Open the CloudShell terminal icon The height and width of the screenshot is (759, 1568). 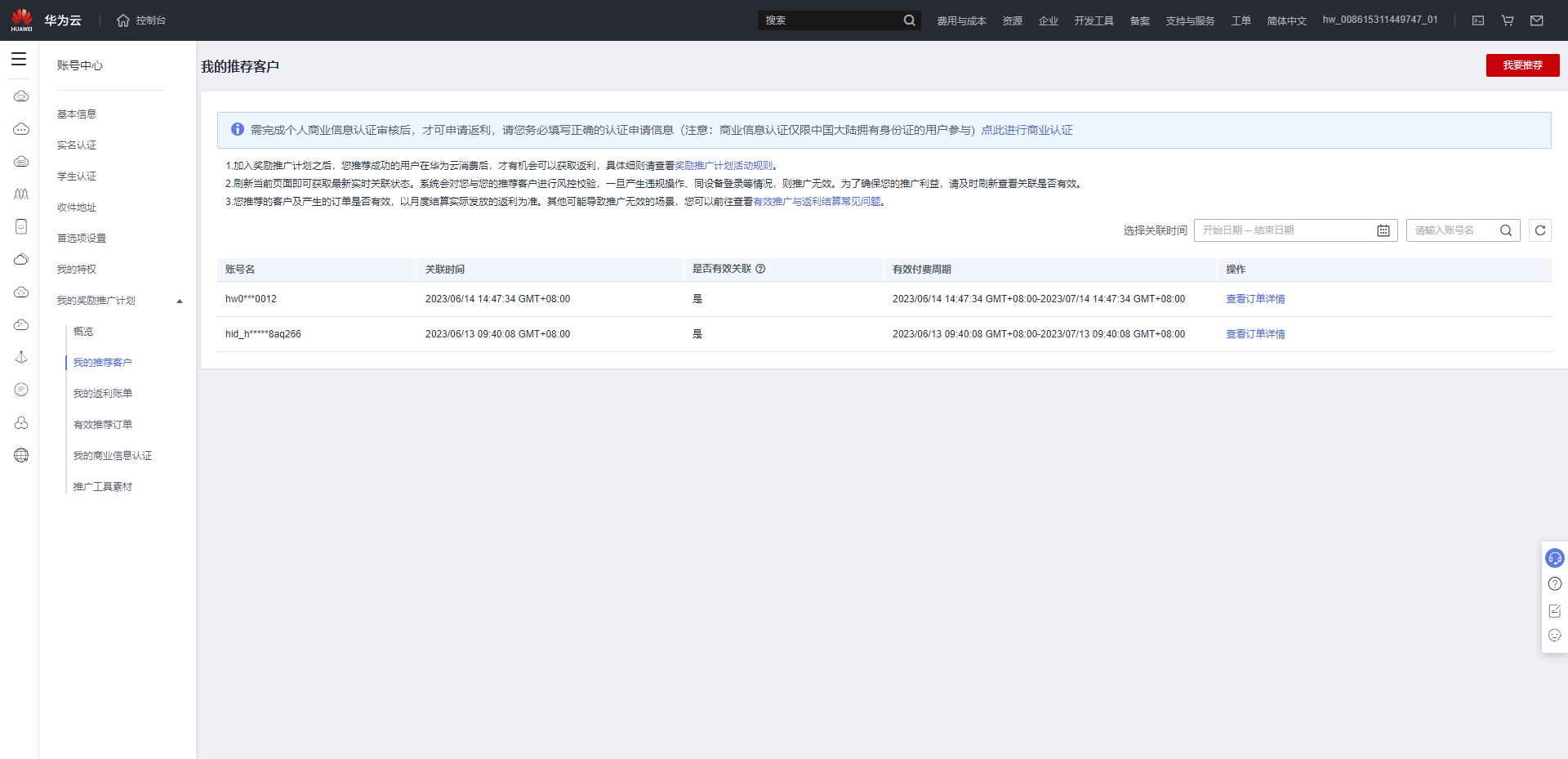[x=1478, y=20]
